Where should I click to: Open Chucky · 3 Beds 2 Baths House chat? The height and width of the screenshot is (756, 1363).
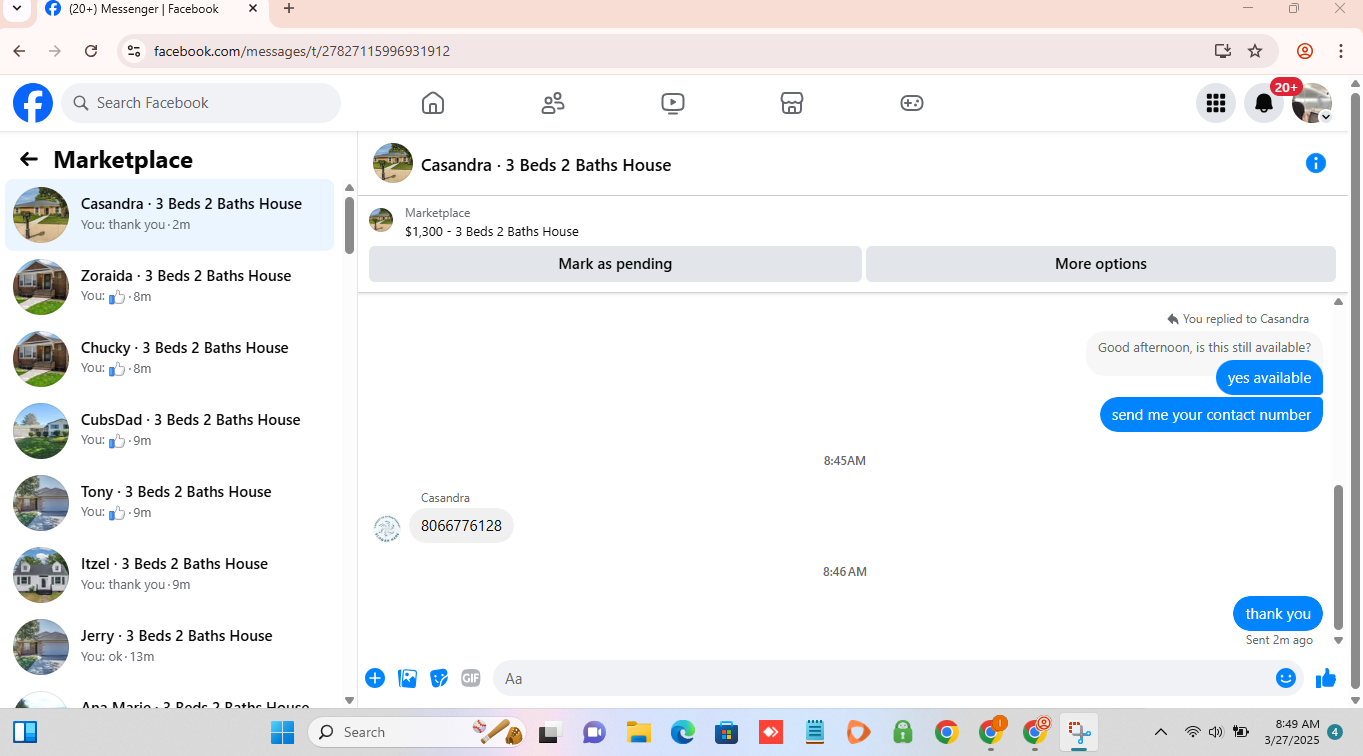point(170,359)
